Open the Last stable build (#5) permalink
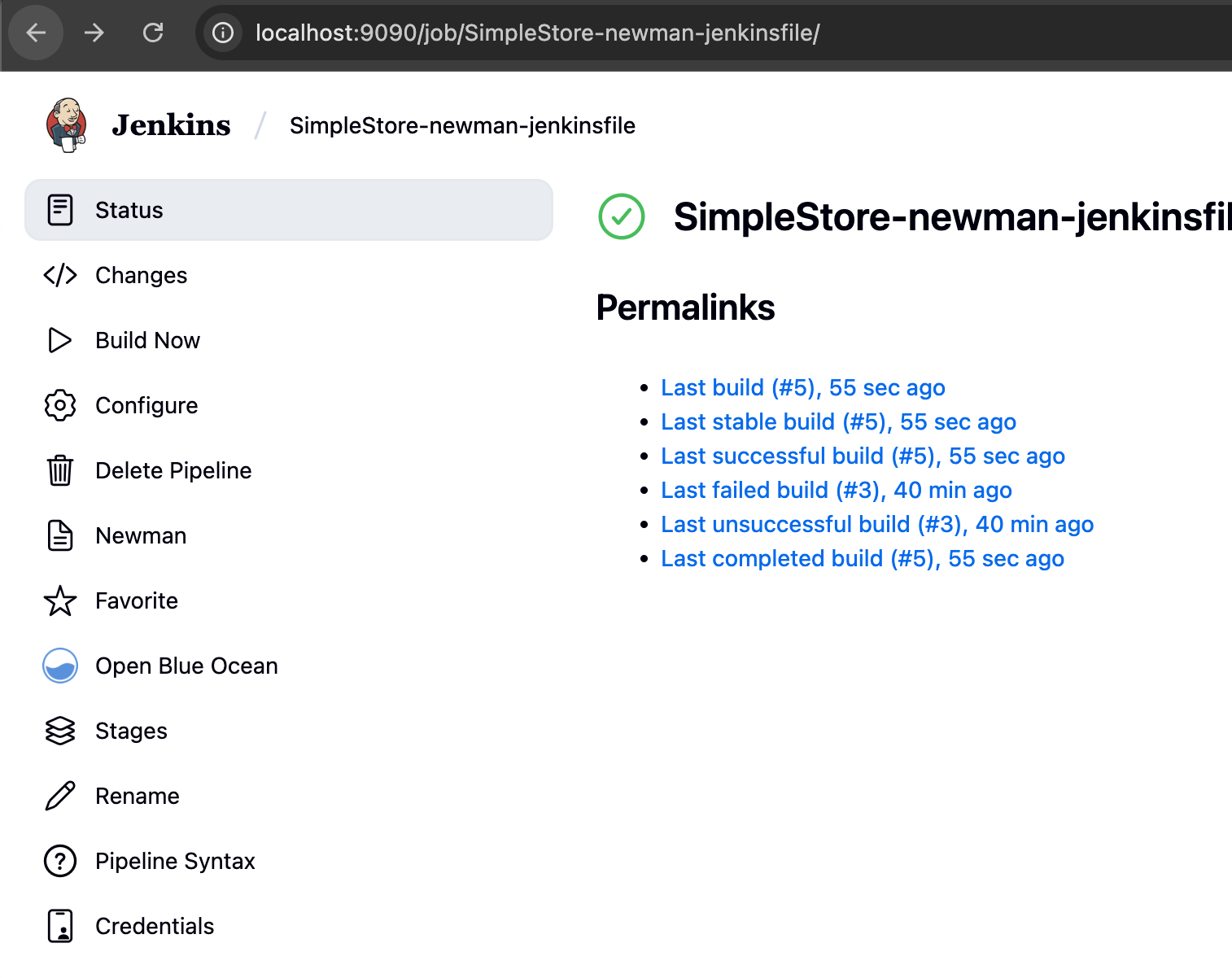The image size is (1232, 978). click(x=838, y=421)
